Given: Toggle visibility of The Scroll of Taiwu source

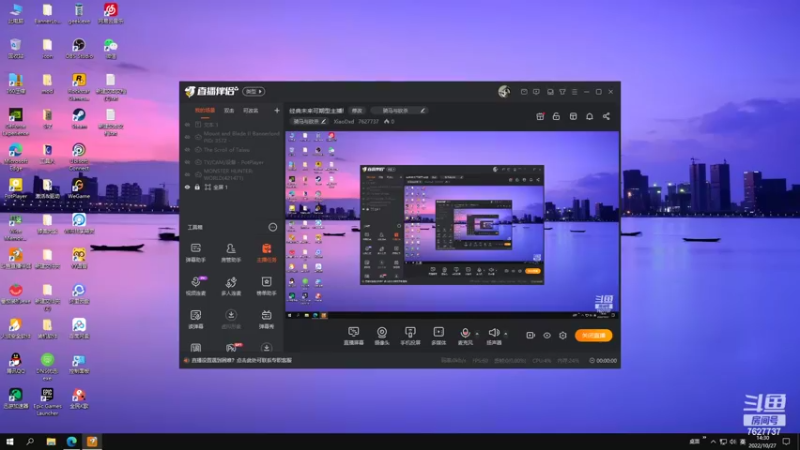Looking at the screenshot, I should pyautogui.click(x=187, y=150).
